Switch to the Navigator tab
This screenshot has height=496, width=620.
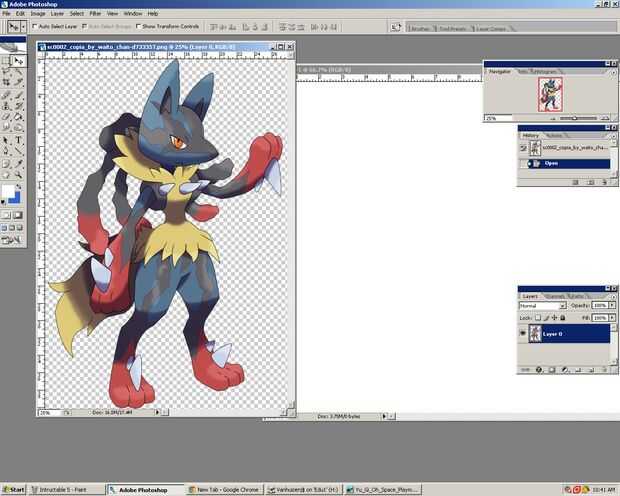pyautogui.click(x=499, y=72)
